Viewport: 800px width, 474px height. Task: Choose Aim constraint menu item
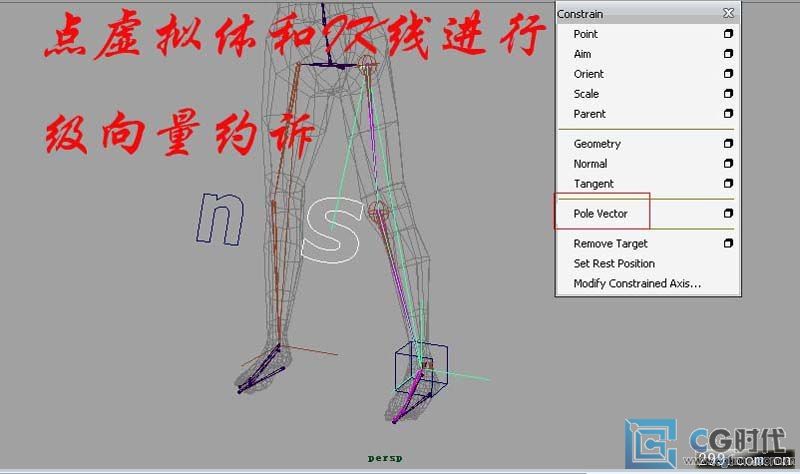[x=582, y=54]
